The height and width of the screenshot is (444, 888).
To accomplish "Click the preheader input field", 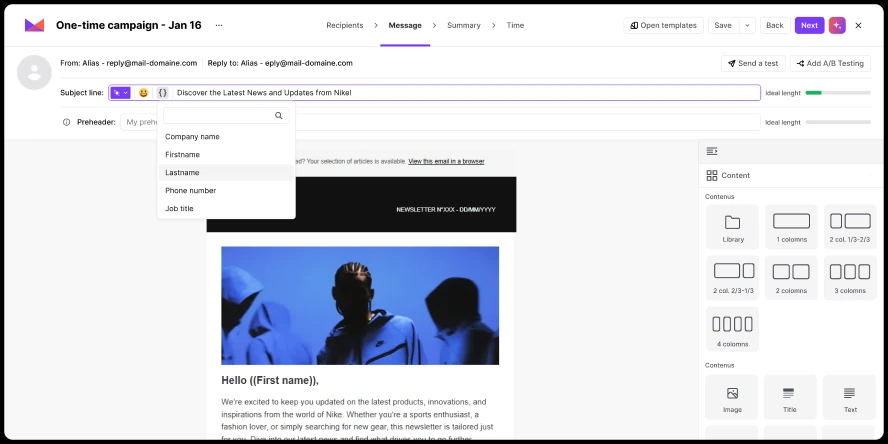I will click(440, 122).
